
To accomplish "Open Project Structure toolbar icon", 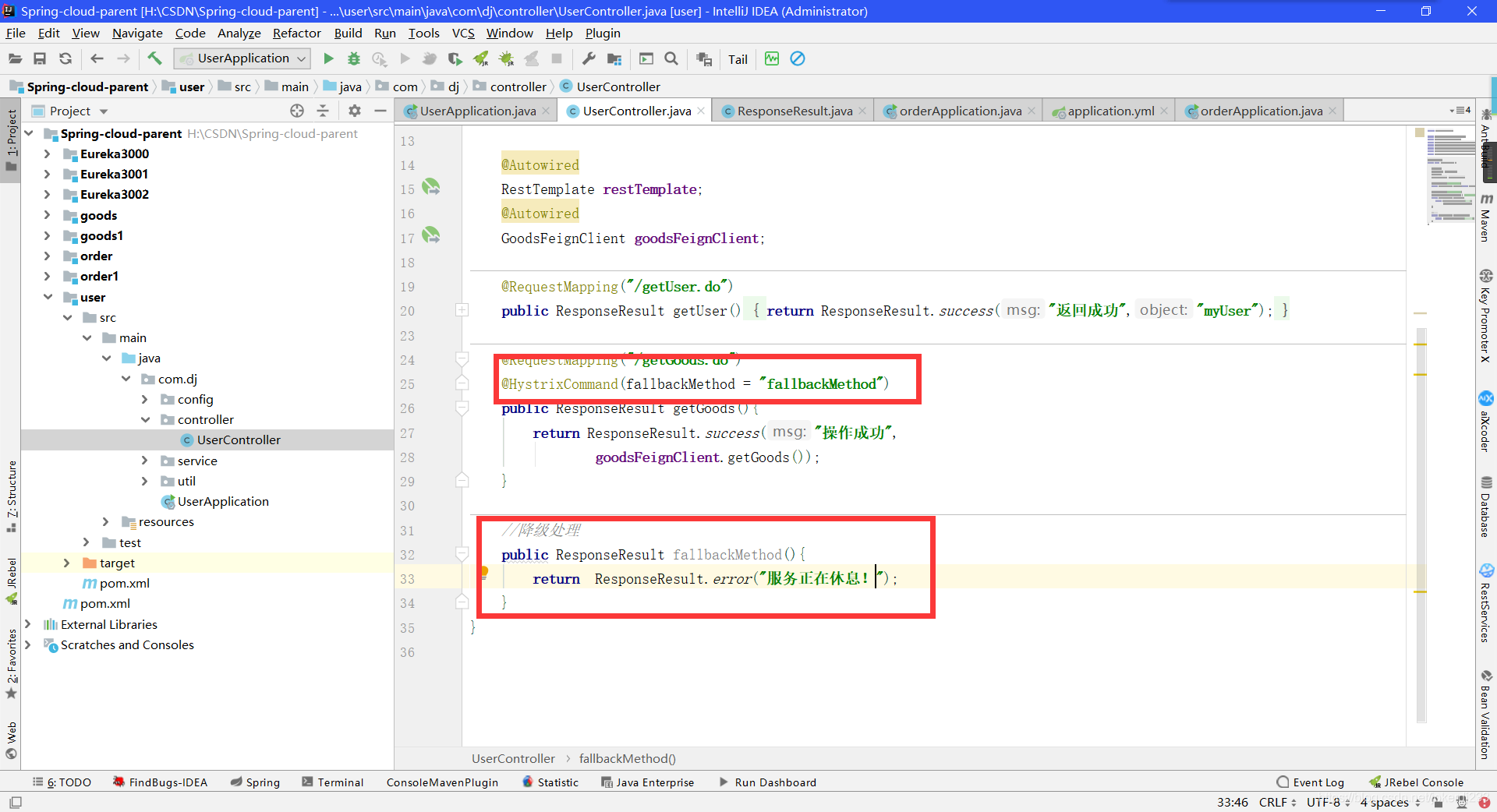I will click(x=614, y=58).
